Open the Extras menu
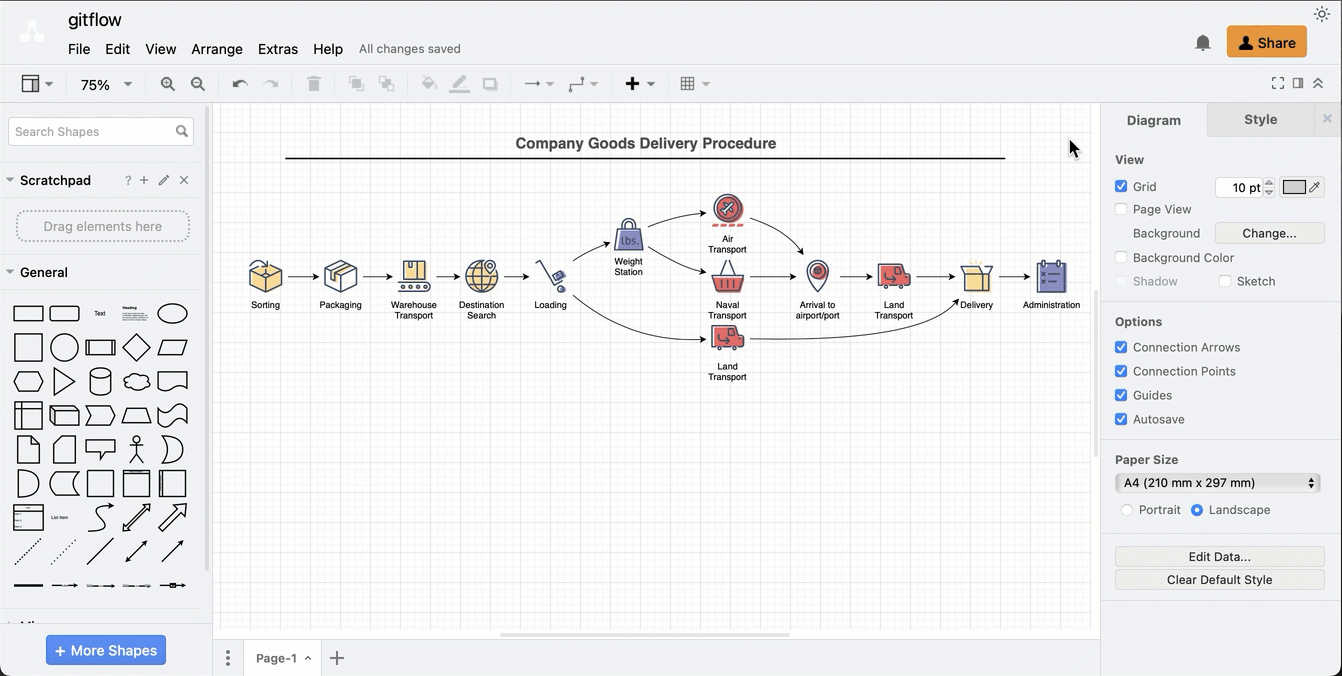Viewport: 1342px width, 676px height. pyautogui.click(x=278, y=49)
